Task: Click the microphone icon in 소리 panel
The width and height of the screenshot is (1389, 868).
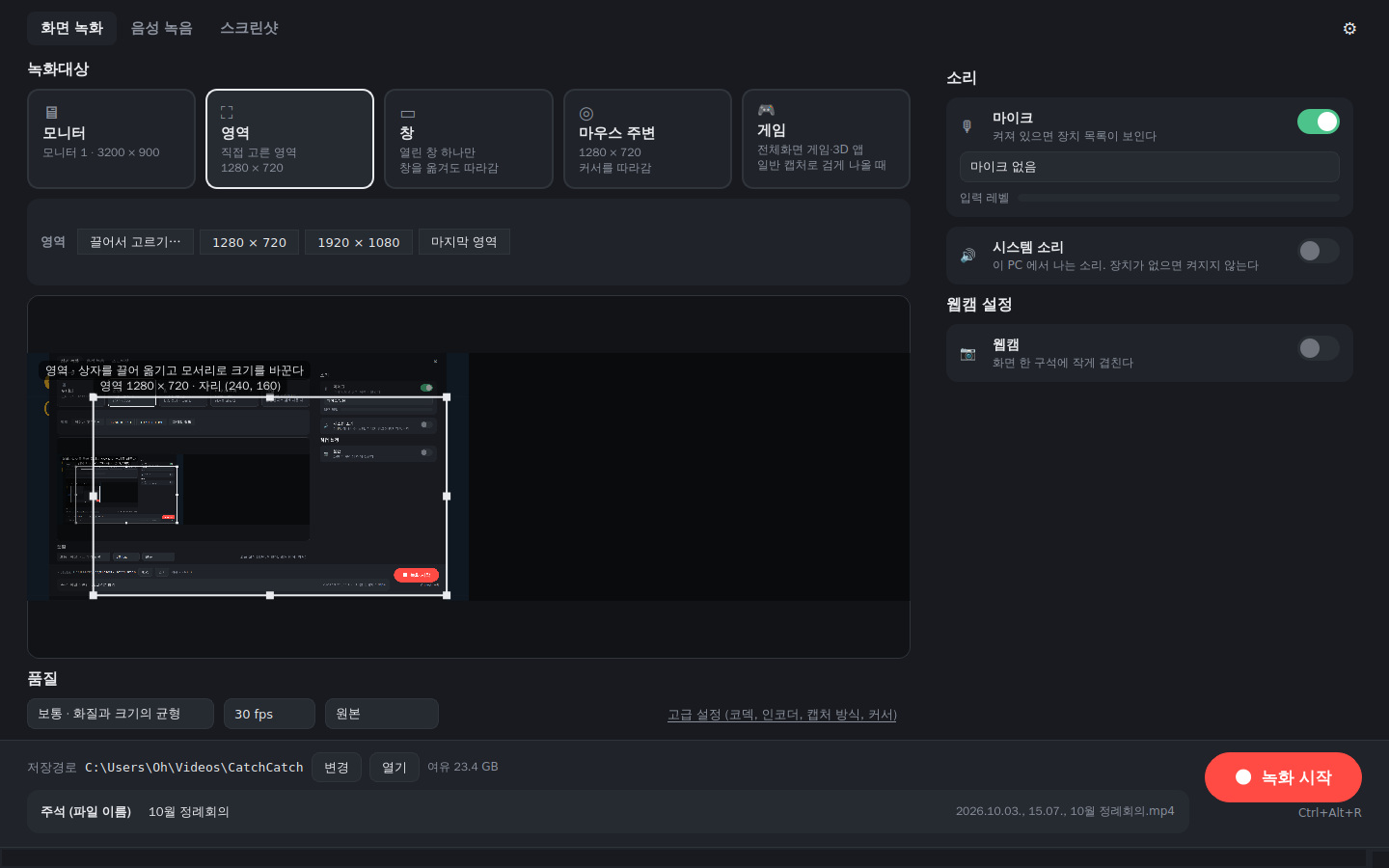Action: point(967,126)
